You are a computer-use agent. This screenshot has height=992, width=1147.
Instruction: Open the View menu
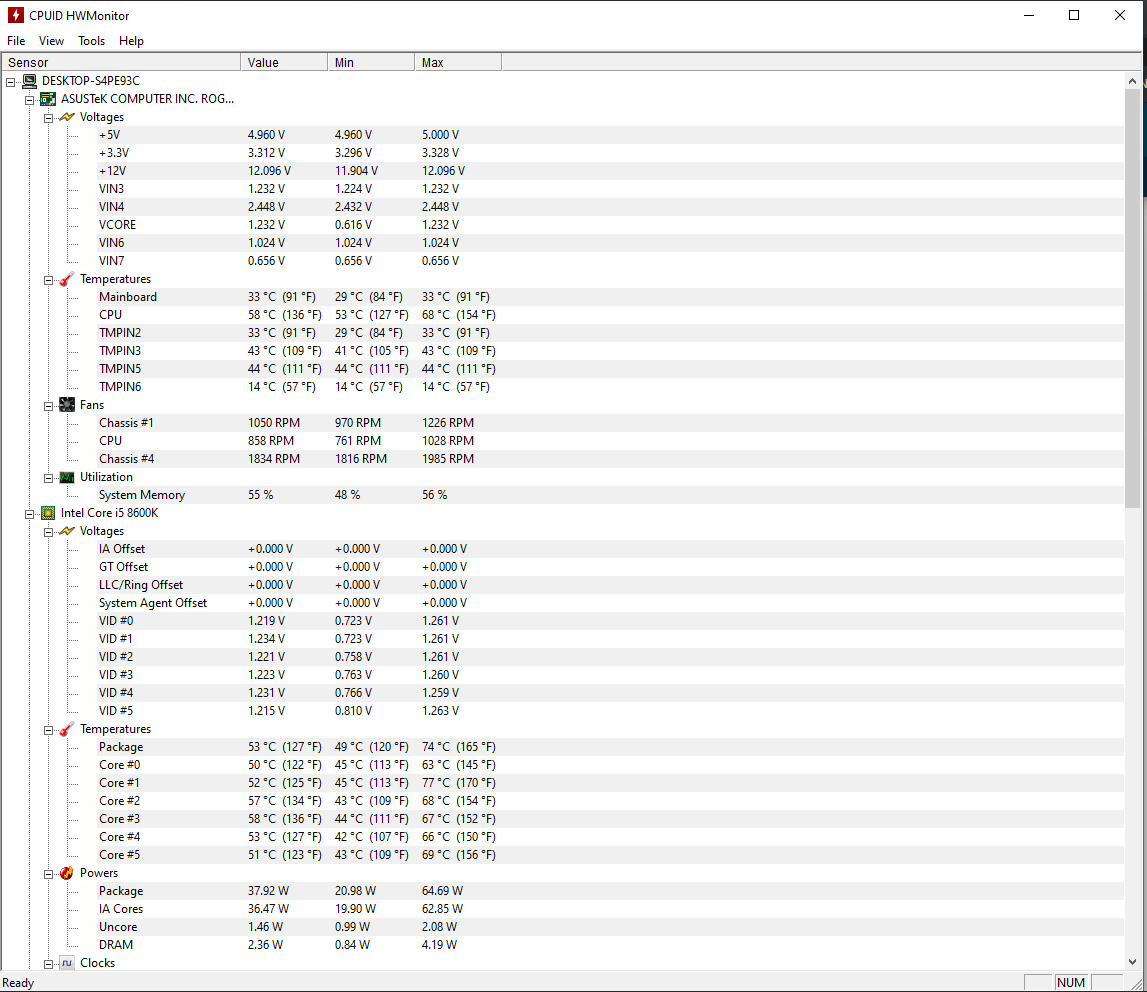[x=51, y=41]
